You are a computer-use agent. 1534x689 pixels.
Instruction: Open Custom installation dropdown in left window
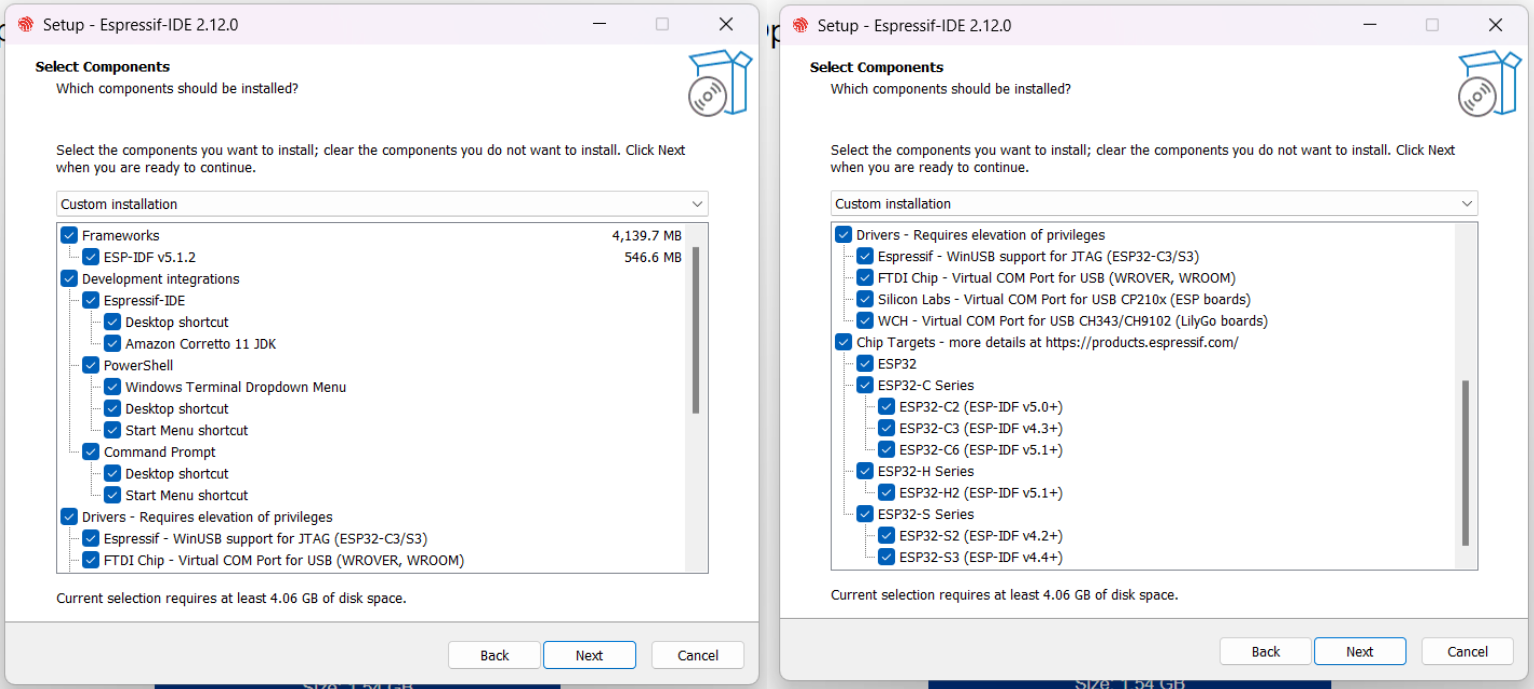382,204
